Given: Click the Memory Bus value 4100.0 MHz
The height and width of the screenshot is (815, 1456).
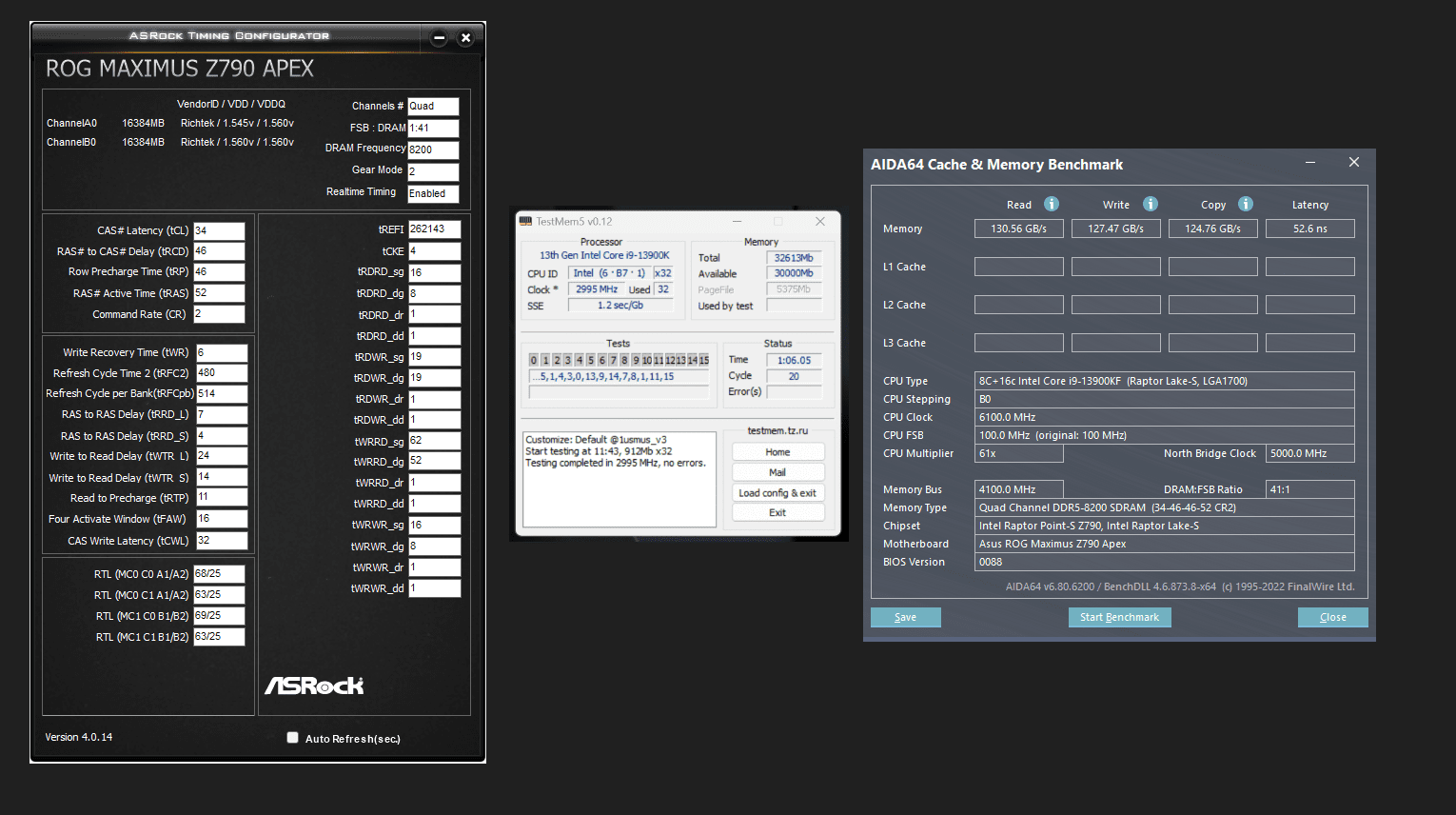Looking at the screenshot, I should 1018,489.
